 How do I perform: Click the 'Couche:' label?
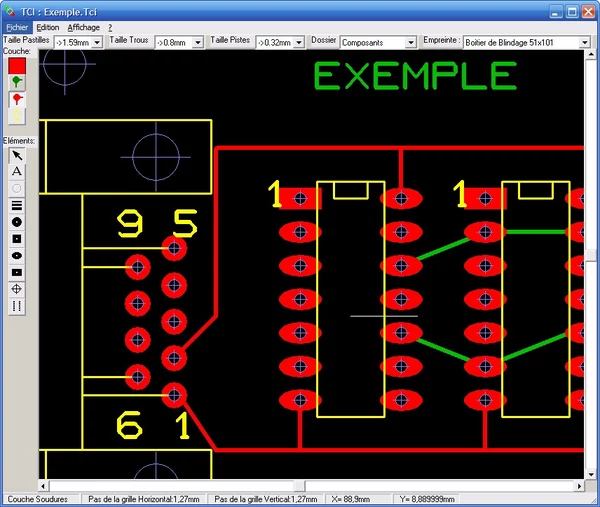point(17,51)
